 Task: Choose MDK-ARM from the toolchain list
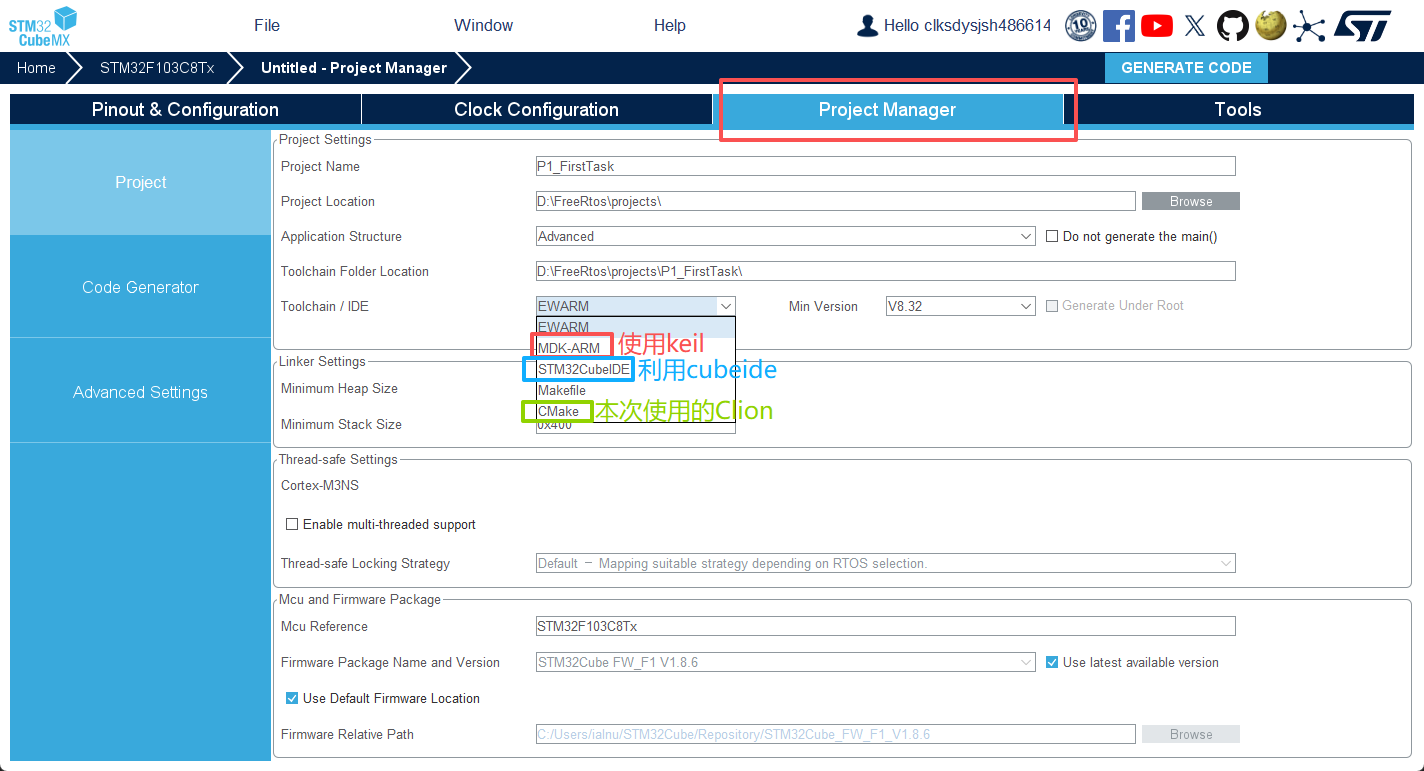(x=636, y=348)
